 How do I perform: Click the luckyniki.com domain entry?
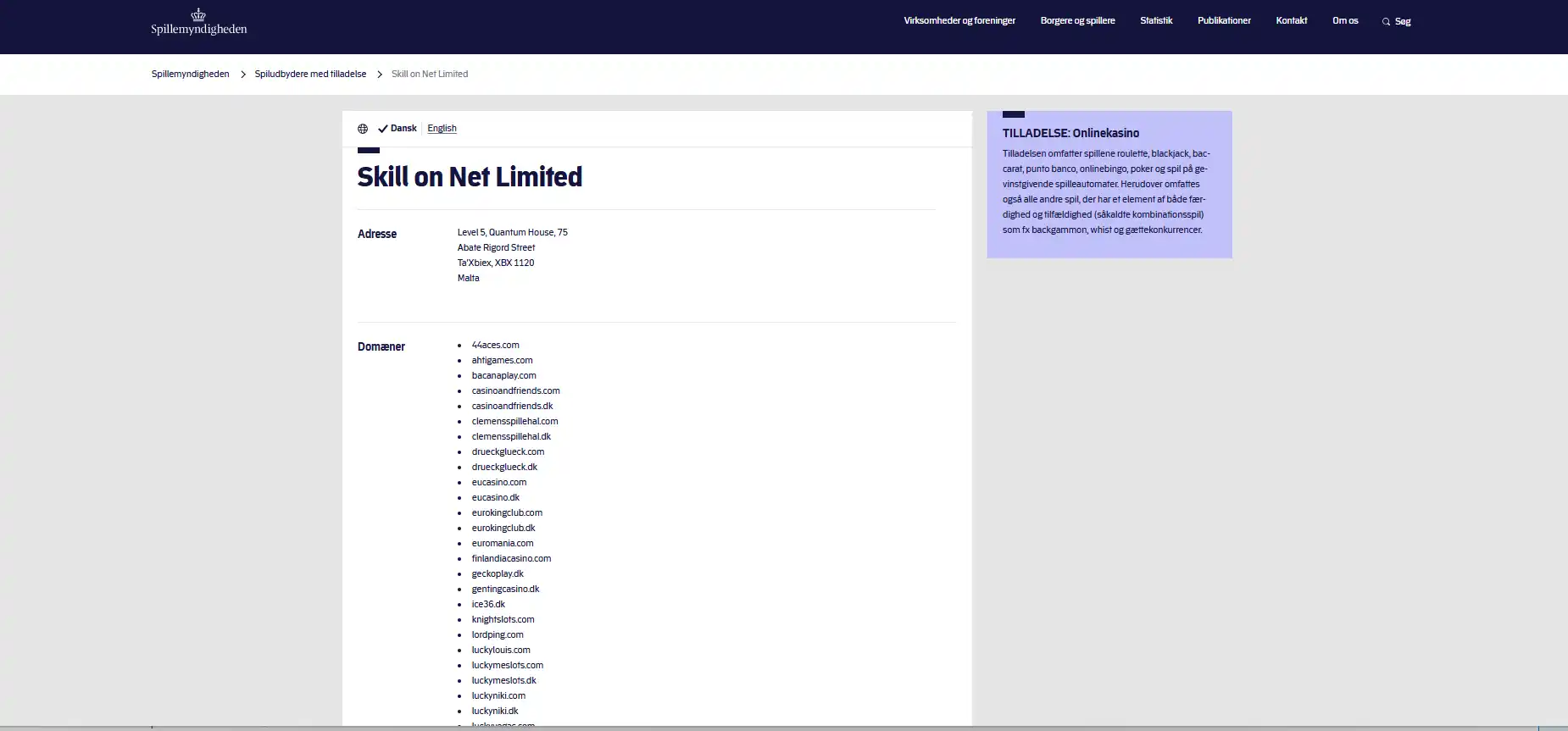pyautogui.click(x=499, y=696)
